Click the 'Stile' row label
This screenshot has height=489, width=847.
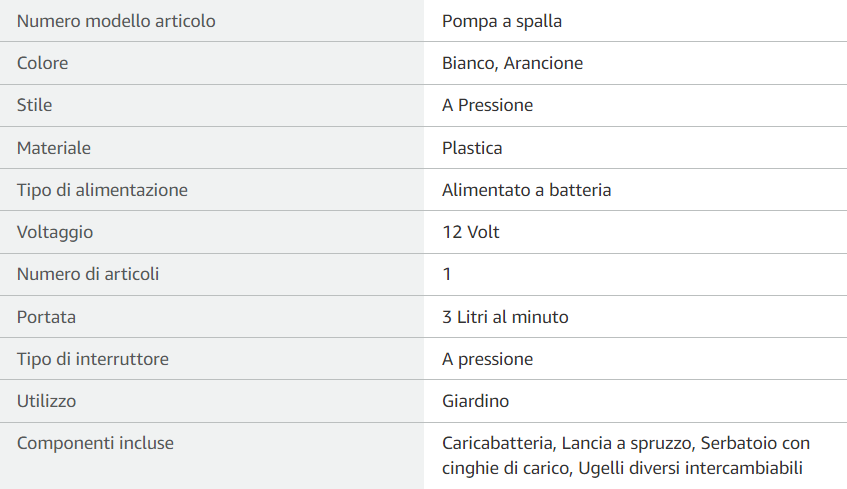click(35, 105)
